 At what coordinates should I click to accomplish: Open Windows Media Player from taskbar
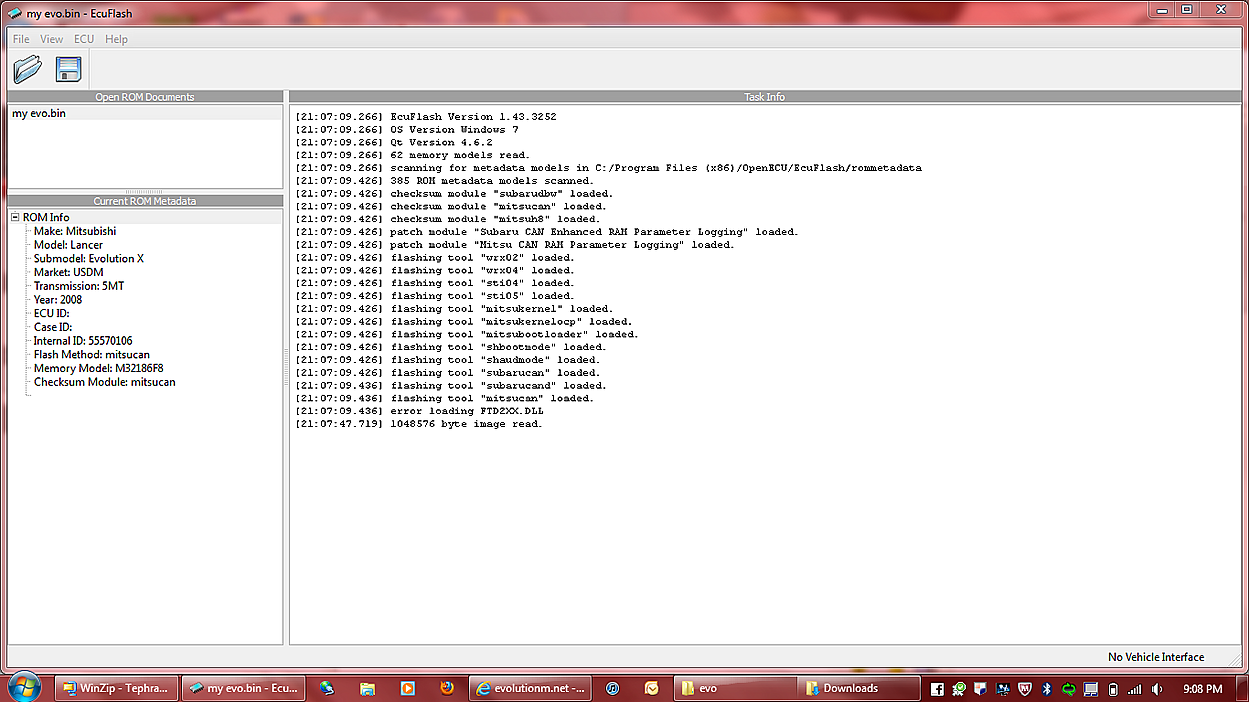click(407, 688)
